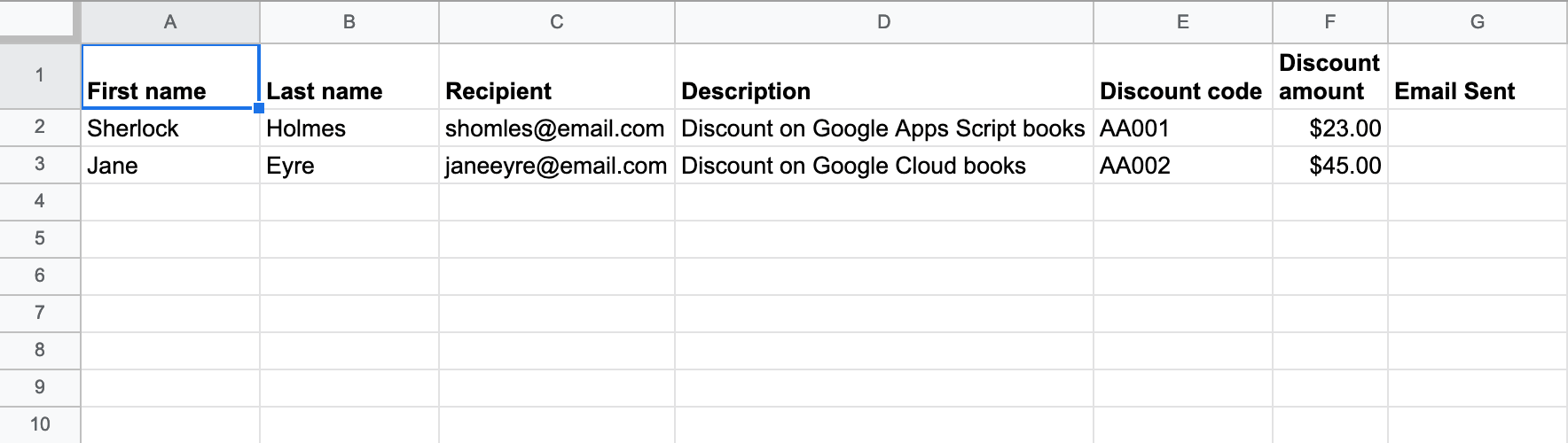The width and height of the screenshot is (1568, 443).
Task: Select the janeeyre@email.com cell
Action: (557, 166)
